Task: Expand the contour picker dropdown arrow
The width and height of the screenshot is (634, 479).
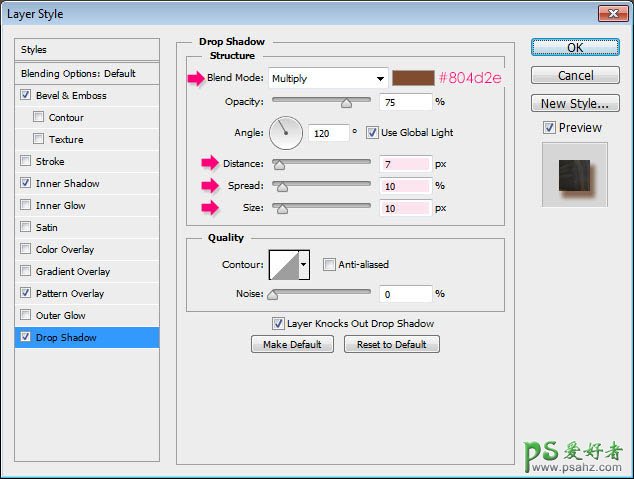Action: (x=304, y=264)
